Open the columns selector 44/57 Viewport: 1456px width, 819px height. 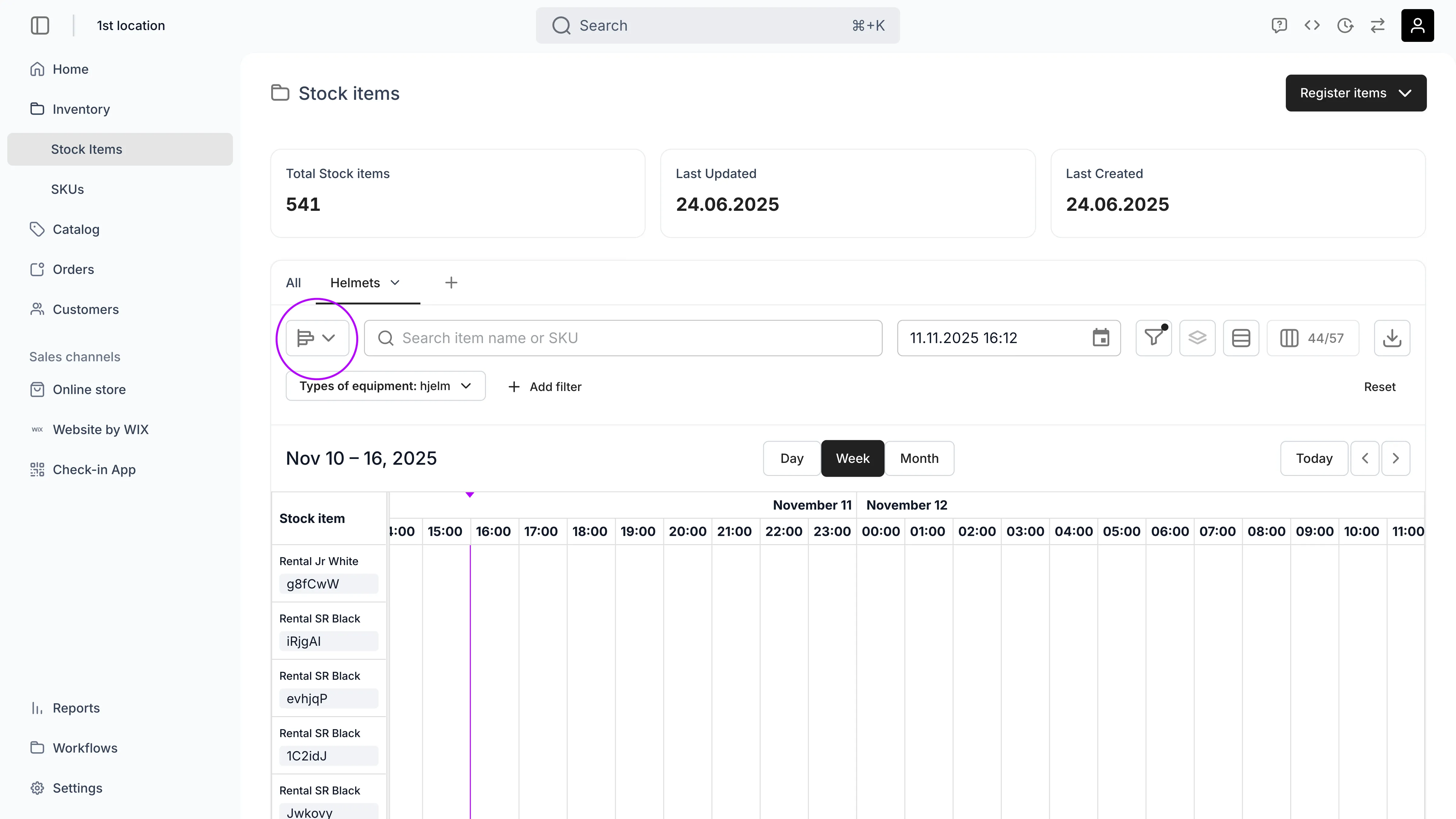tap(1313, 338)
